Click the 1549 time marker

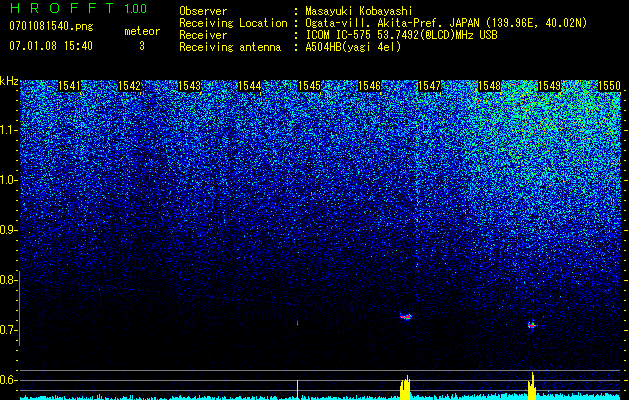click(x=549, y=86)
